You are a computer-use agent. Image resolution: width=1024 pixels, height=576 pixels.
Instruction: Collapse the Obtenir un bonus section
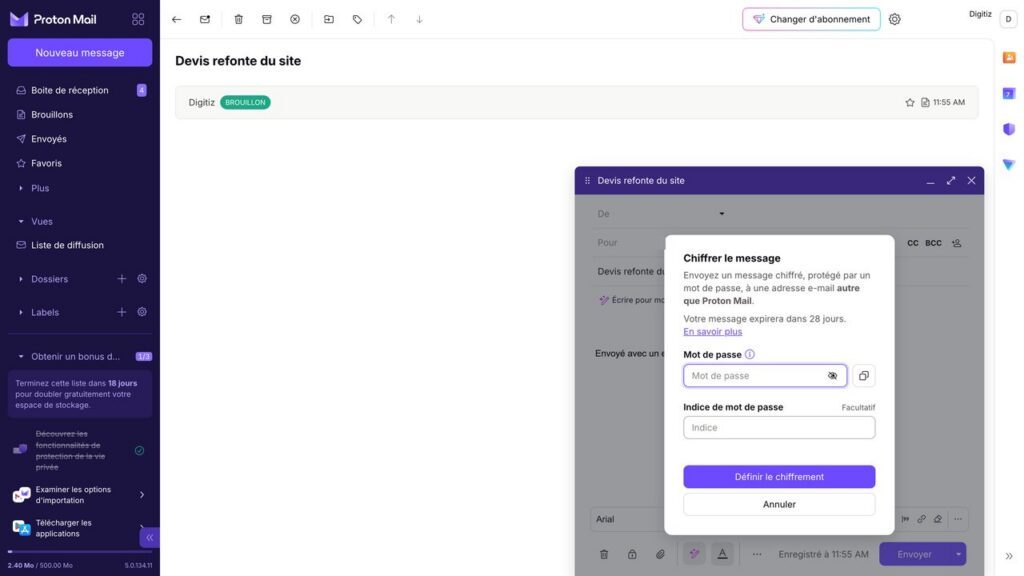click(x=21, y=357)
